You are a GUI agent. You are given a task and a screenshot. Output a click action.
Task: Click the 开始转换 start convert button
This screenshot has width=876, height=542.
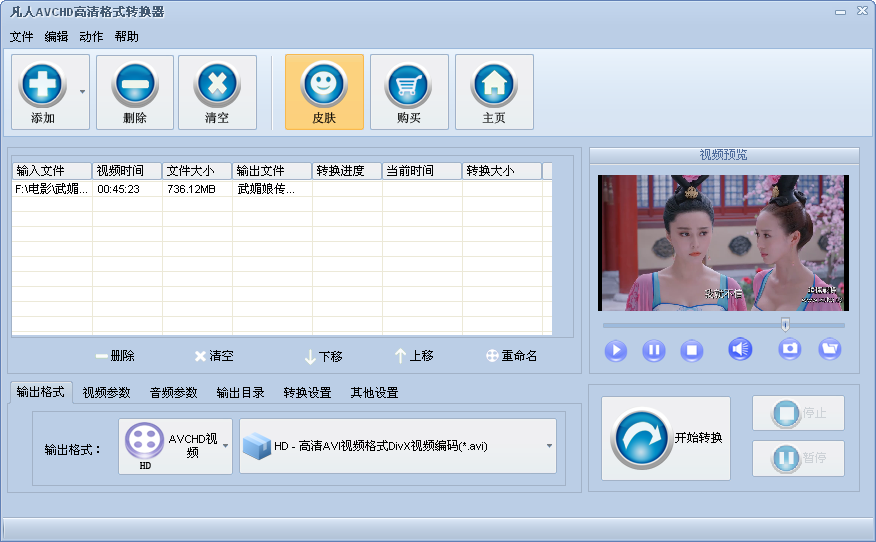[x=666, y=439]
